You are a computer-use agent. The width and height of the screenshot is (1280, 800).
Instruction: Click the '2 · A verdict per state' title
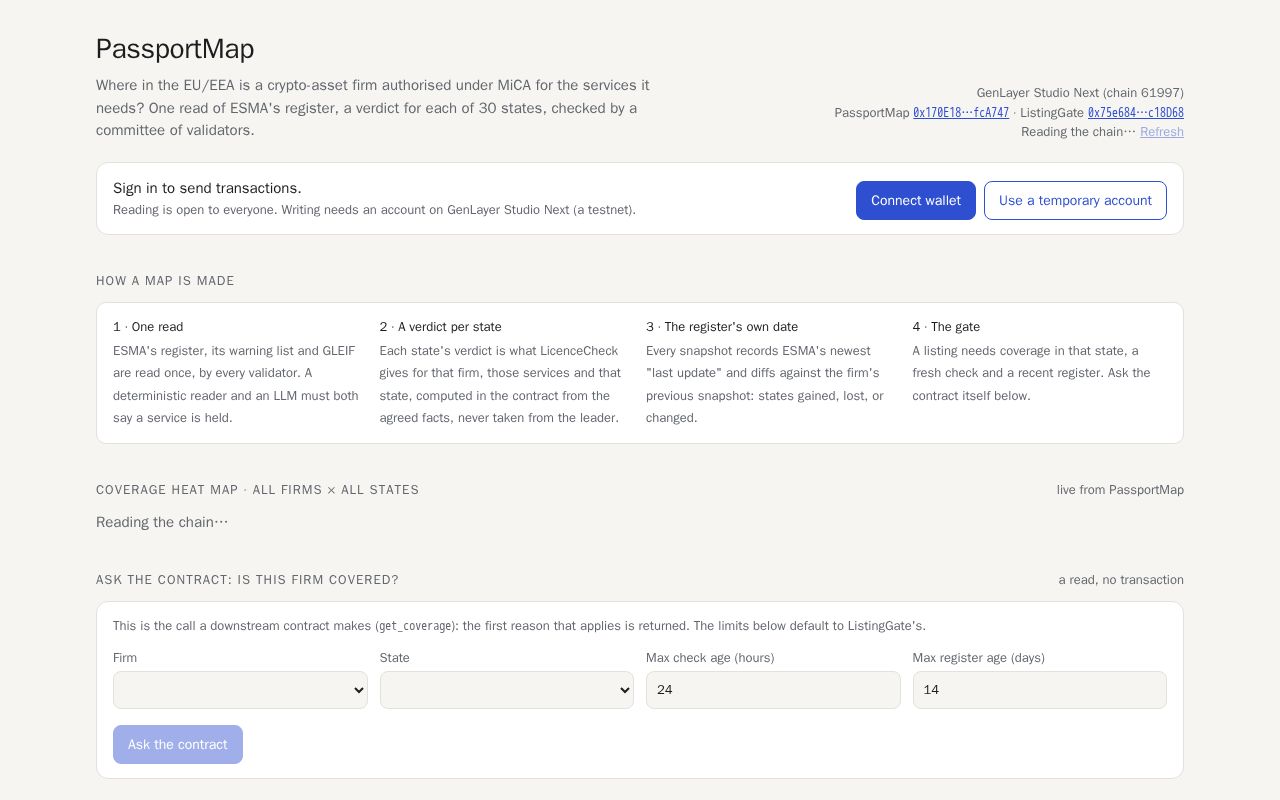tap(441, 327)
